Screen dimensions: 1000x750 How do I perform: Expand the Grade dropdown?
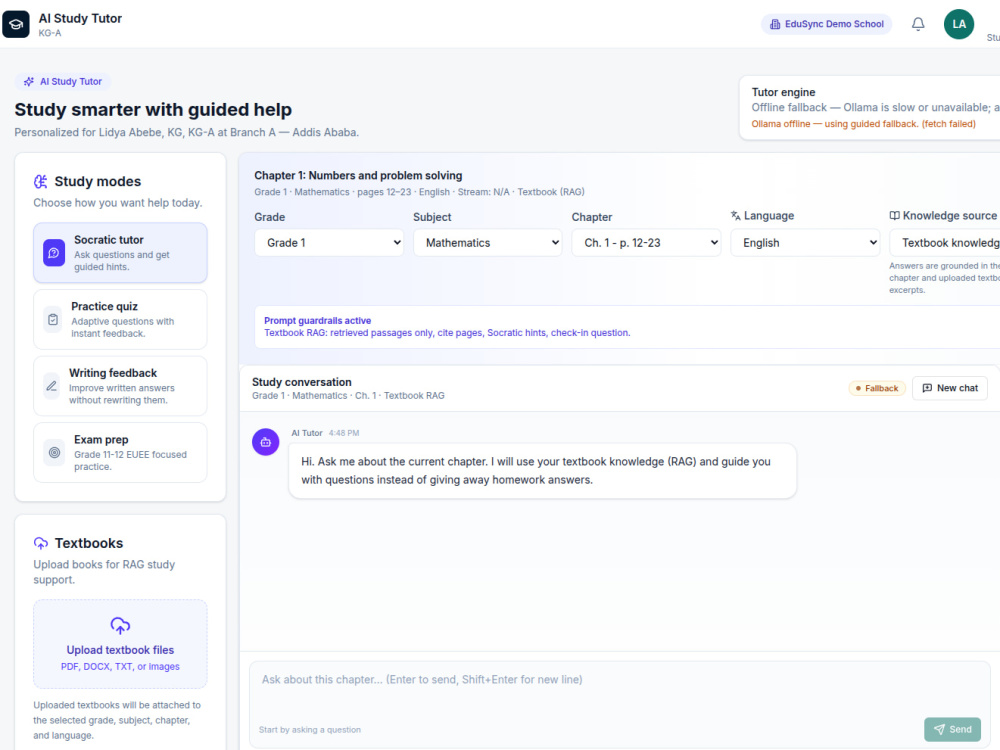(x=329, y=242)
